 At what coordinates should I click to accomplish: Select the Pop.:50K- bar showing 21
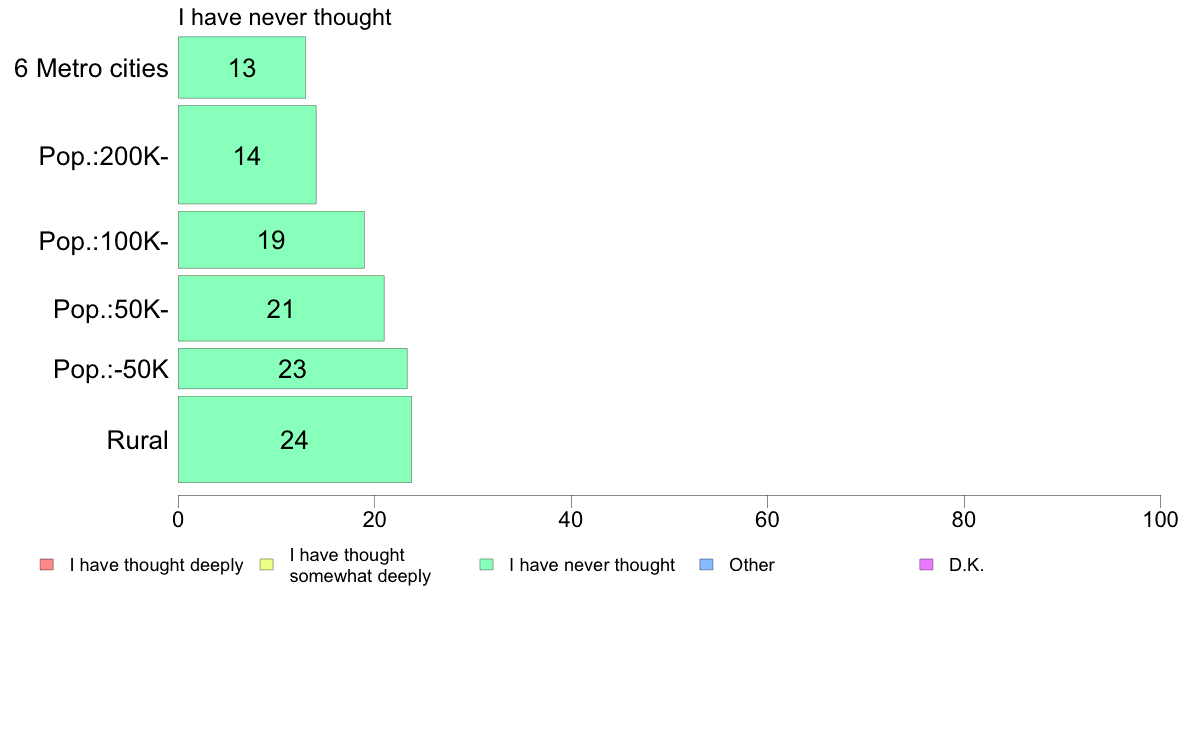(x=281, y=308)
